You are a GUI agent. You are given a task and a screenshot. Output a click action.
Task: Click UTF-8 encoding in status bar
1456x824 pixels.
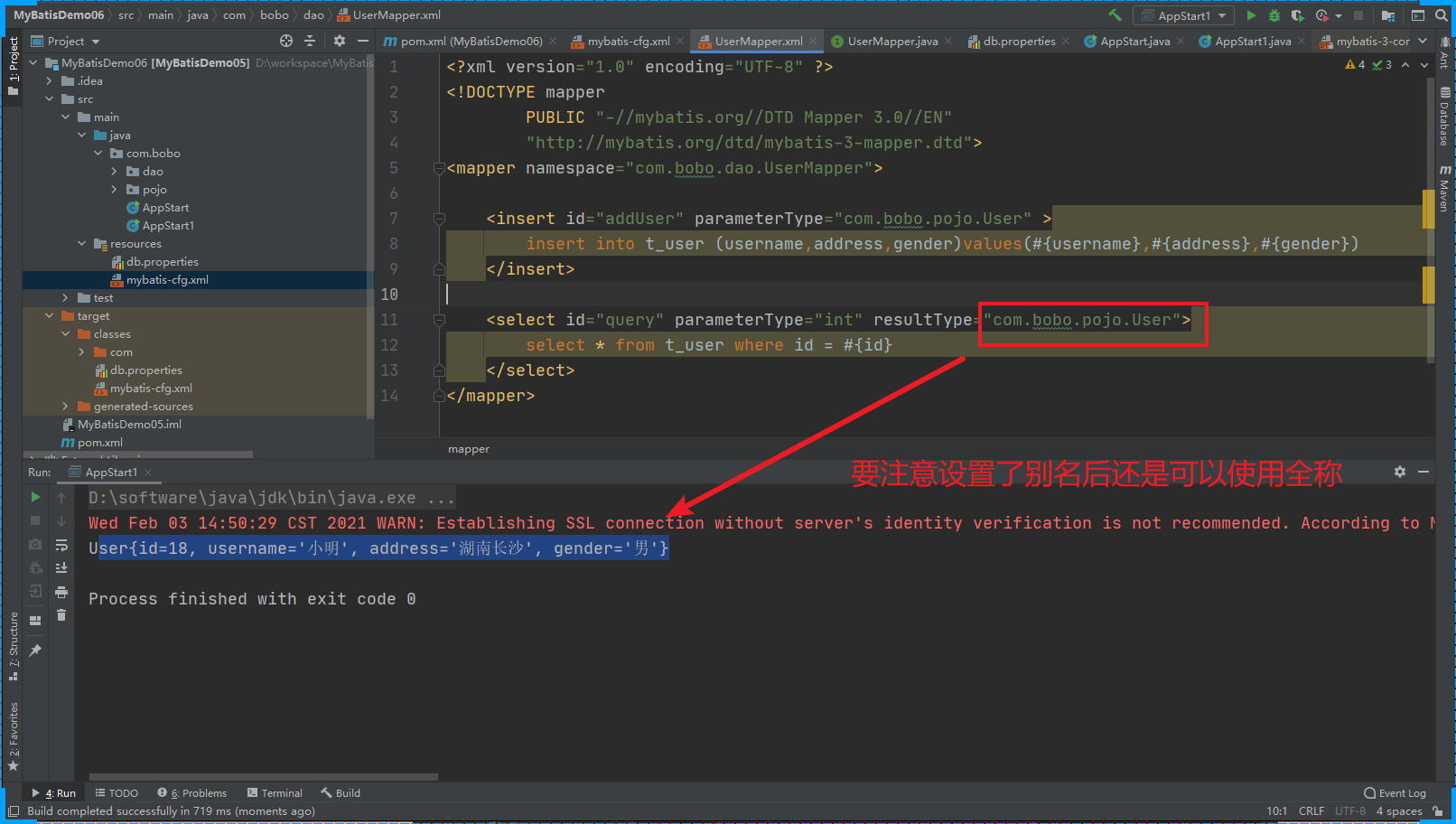click(x=1350, y=811)
